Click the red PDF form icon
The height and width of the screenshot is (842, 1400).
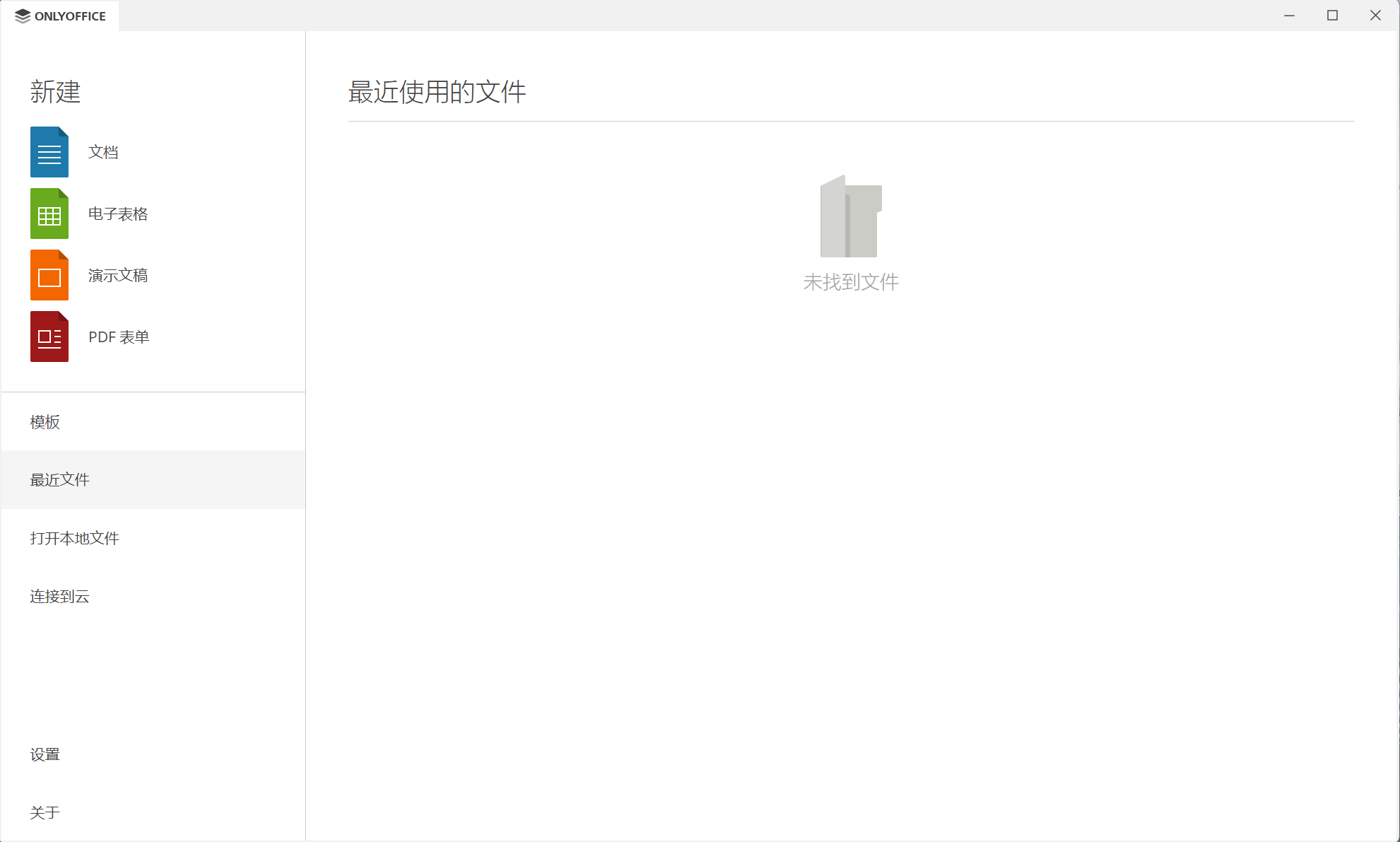[49, 337]
